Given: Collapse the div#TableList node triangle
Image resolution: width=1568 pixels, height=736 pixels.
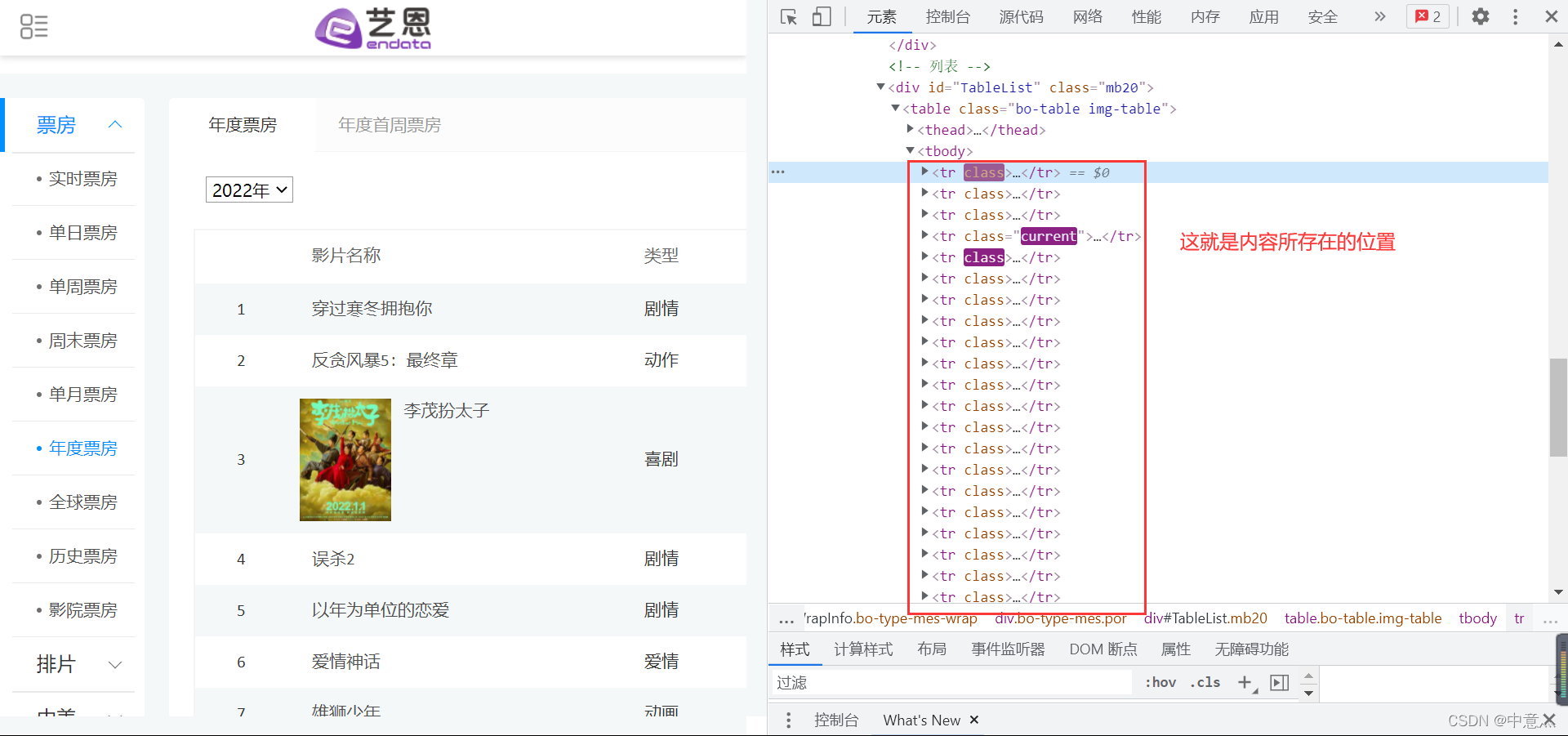Looking at the screenshot, I should pyautogui.click(x=880, y=87).
